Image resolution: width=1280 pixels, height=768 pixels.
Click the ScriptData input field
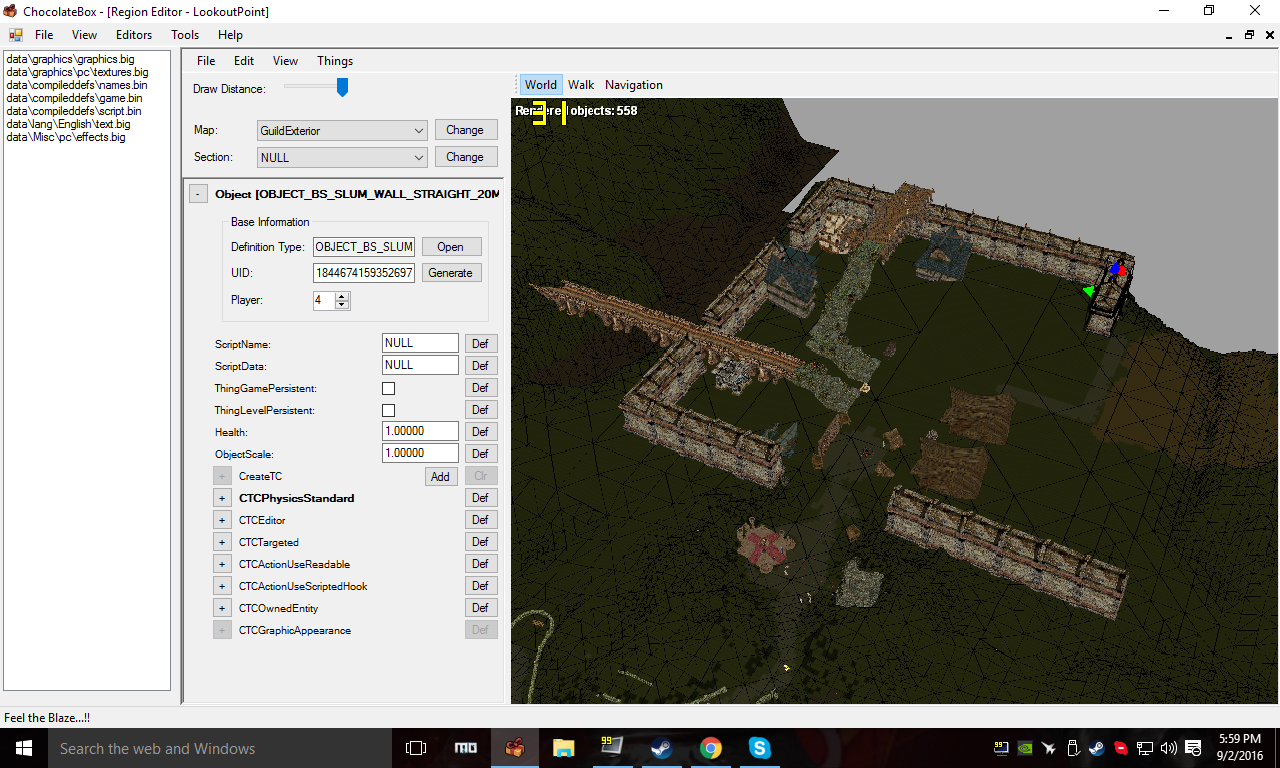[x=420, y=366]
